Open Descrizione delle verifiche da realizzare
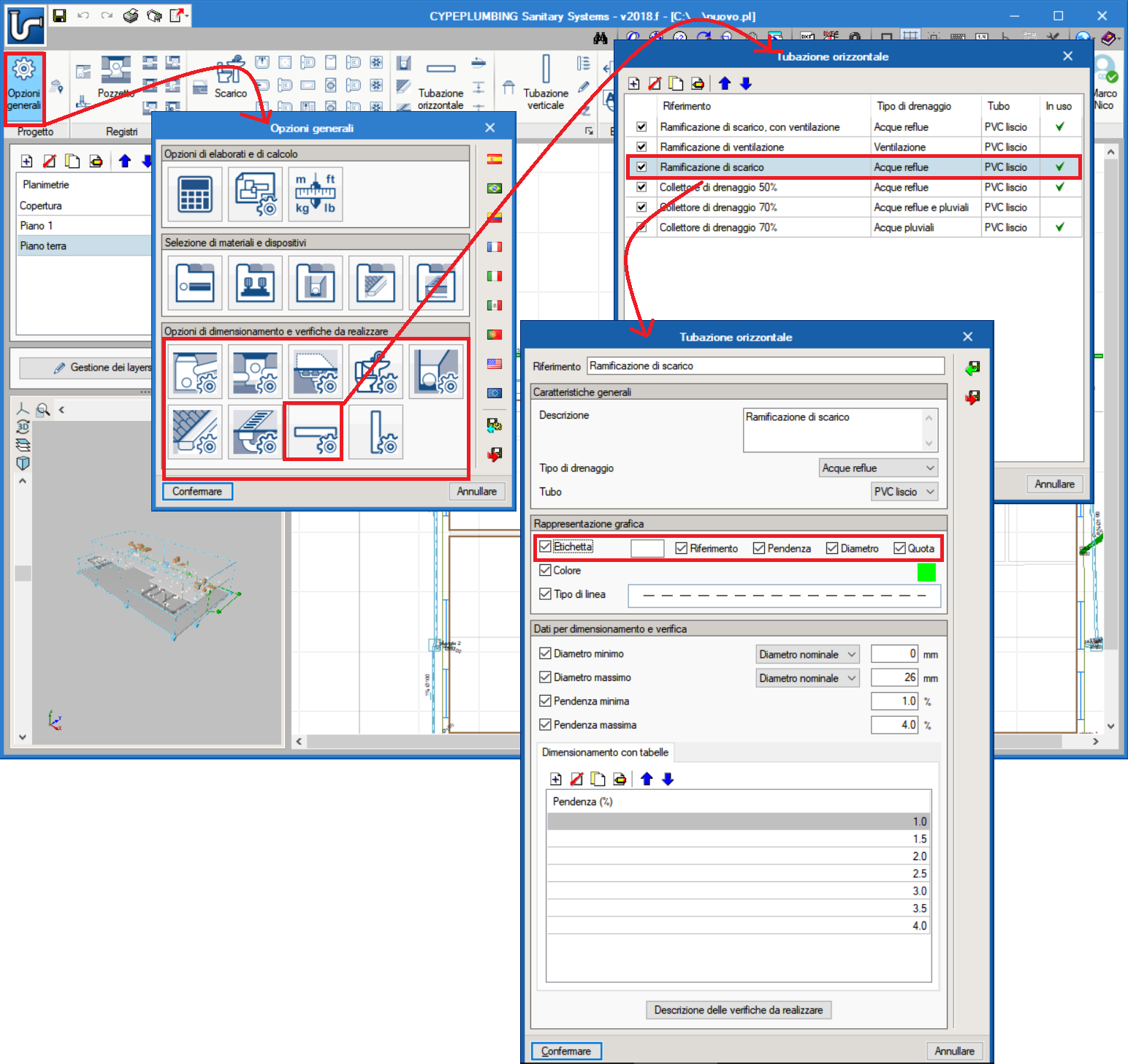 739,1010
